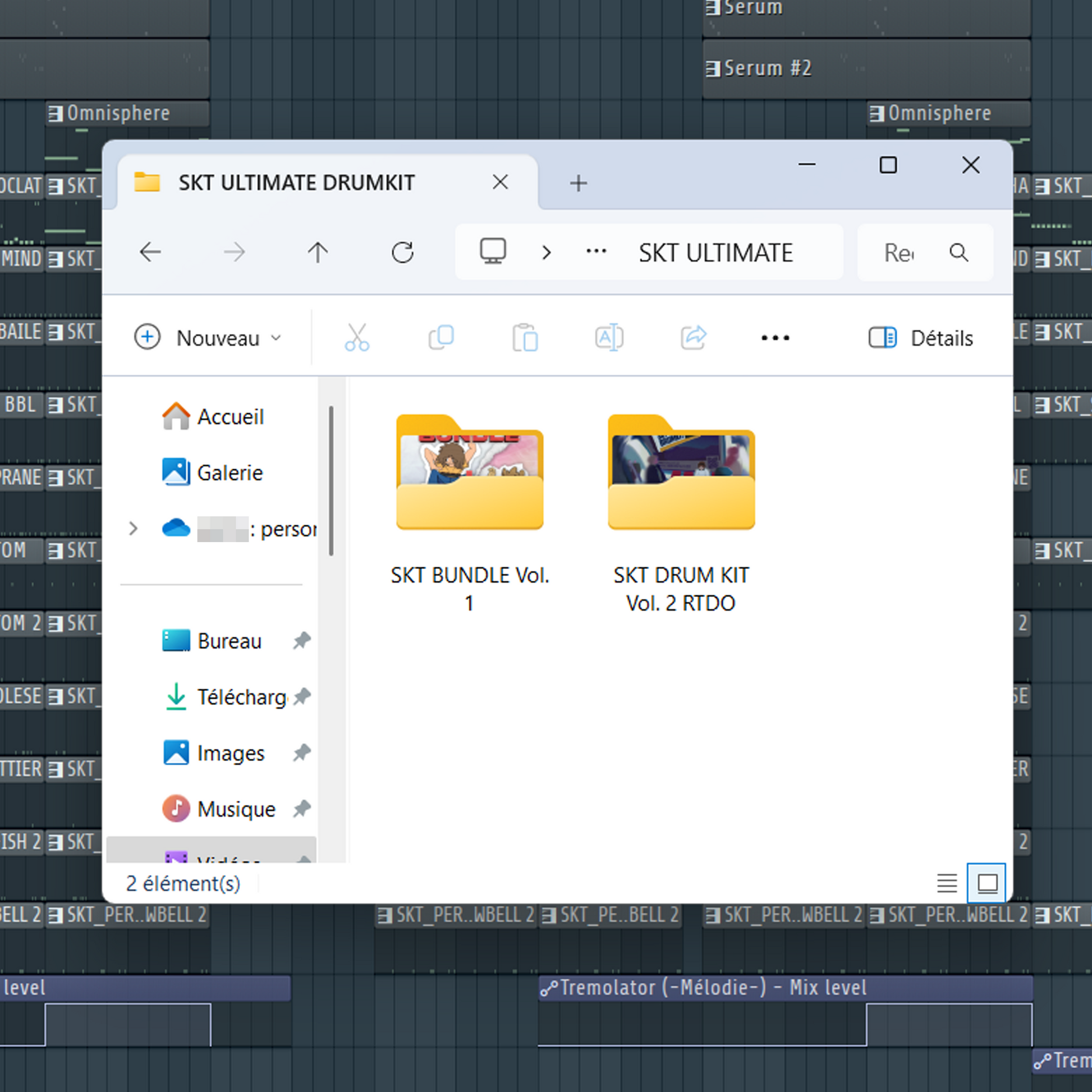The width and height of the screenshot is (1092, 1092).
Task: Click the Rename icon
Action: point(609,337)
